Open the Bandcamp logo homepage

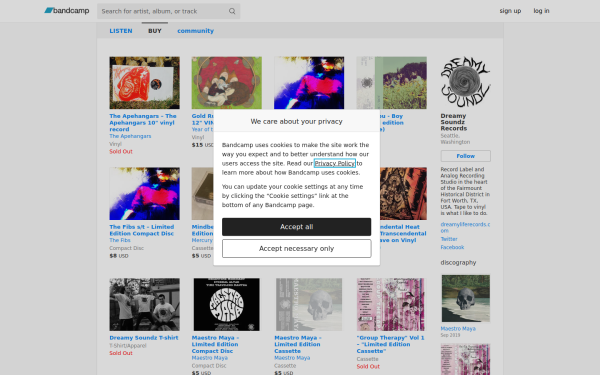point(67,11)
